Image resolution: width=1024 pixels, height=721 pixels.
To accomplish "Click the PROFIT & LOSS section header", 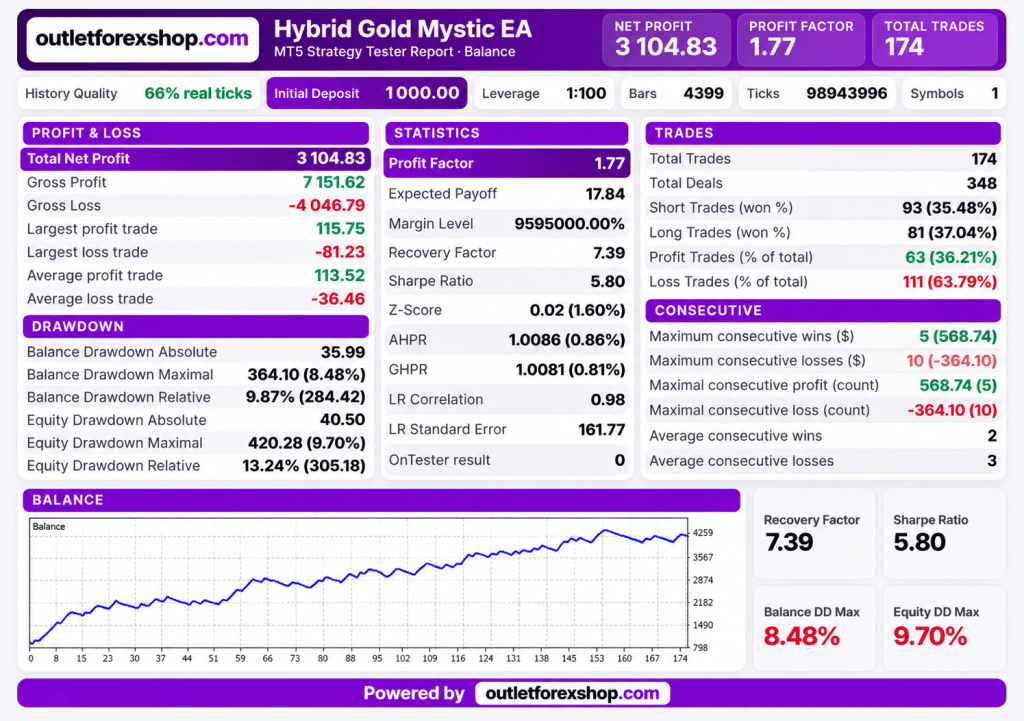I will 196,133.
